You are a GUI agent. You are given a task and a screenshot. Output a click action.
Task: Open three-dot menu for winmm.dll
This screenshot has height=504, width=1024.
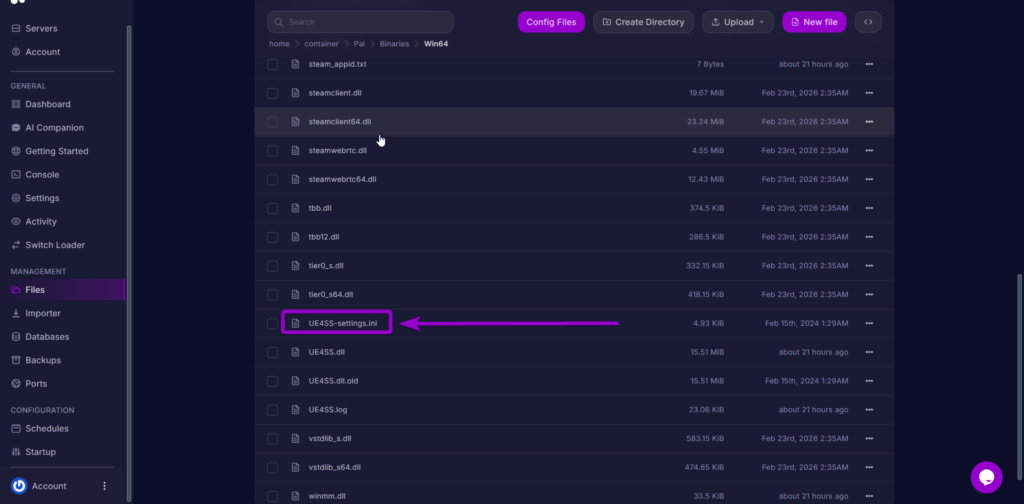[x=869, y=496]
